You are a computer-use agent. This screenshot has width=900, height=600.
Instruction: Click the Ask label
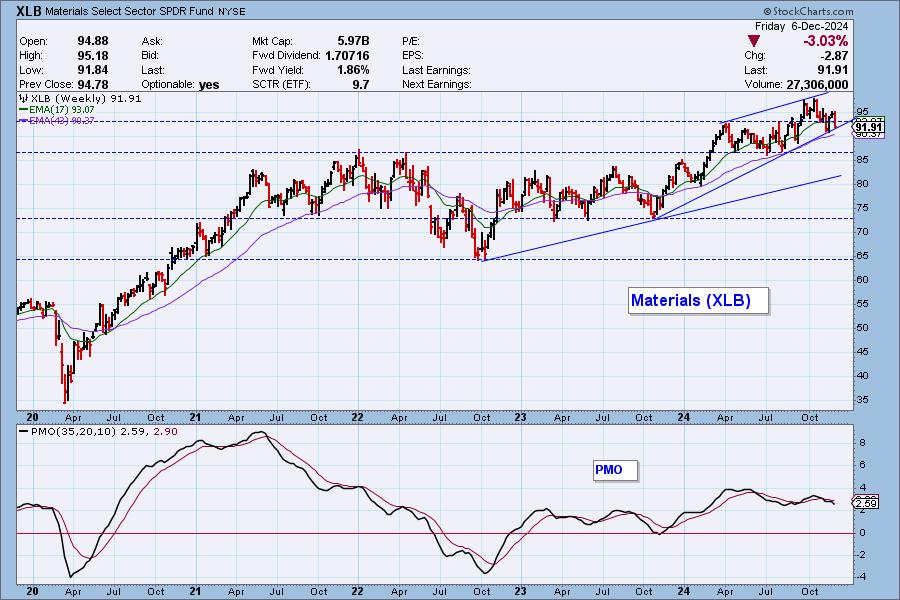[x=152, y=41]
